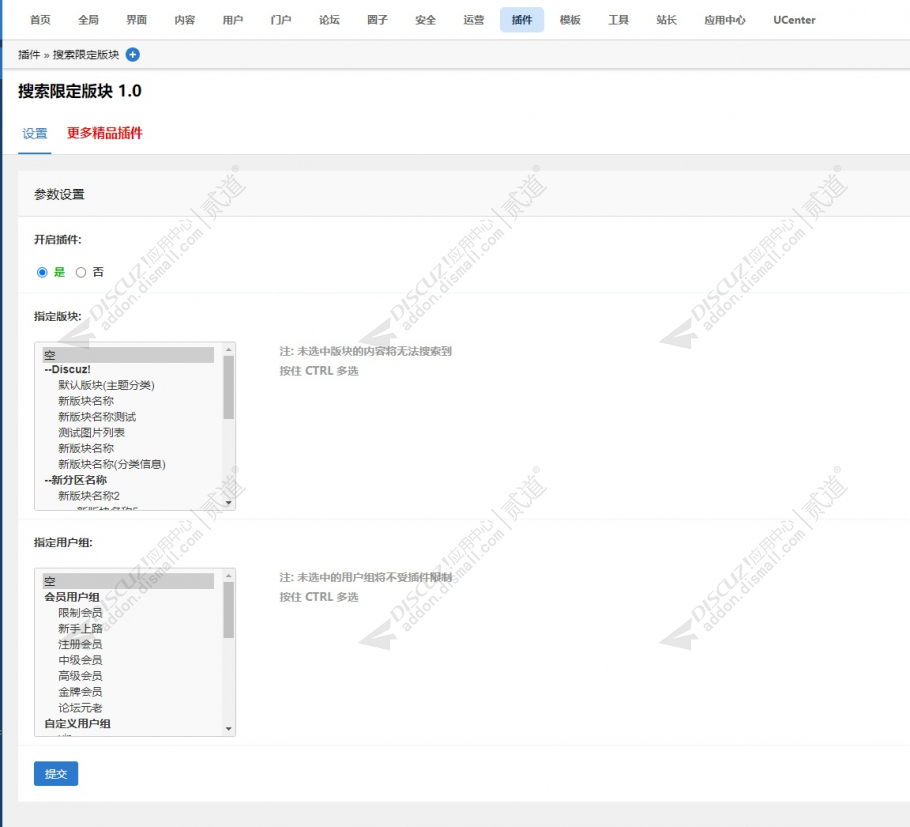Select 中级会员 user group

tap(128, 660)
